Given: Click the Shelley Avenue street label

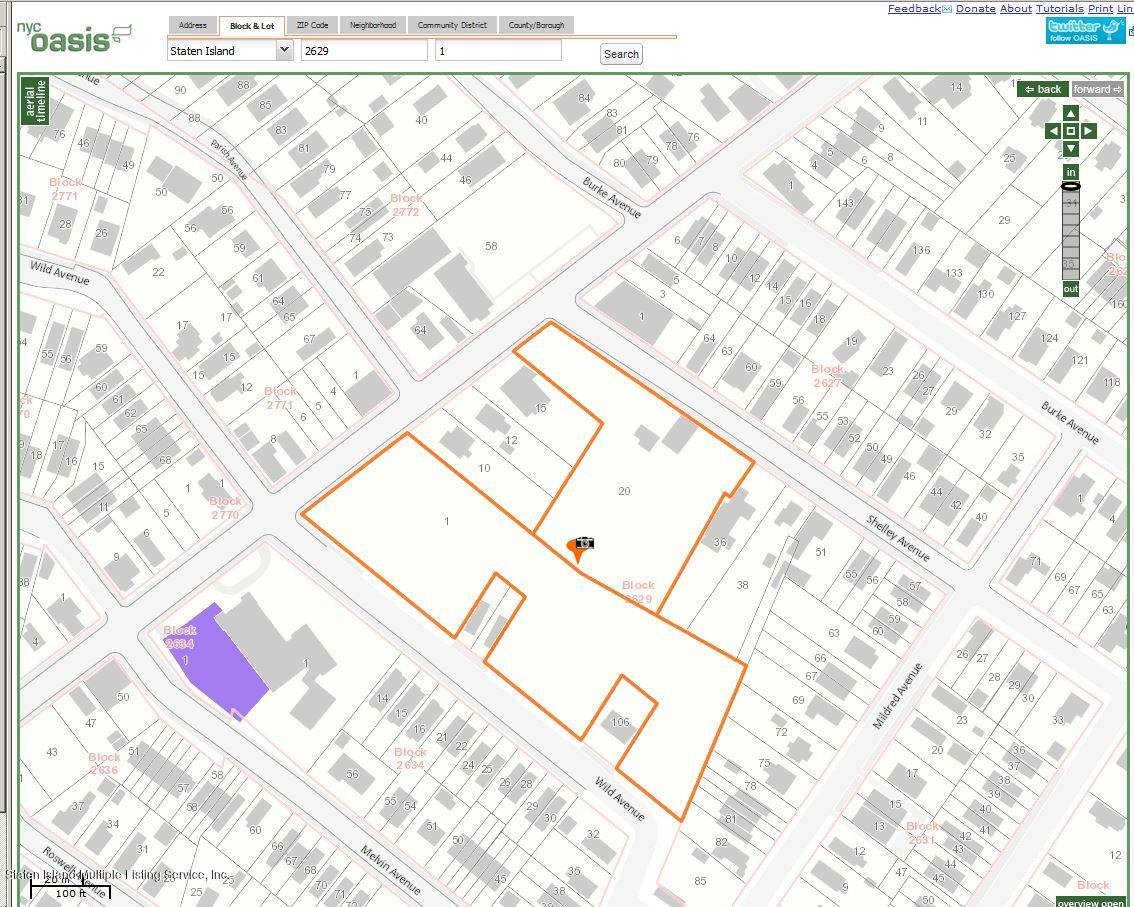Looking at the screenshot, I should [898, 538].
